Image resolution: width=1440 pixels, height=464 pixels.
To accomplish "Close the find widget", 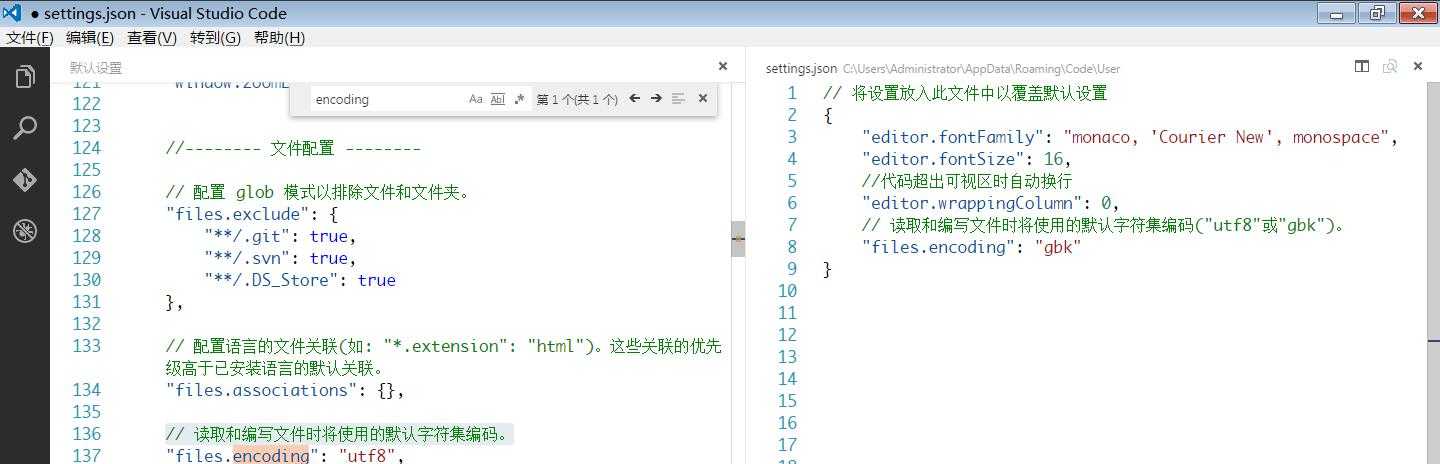I will tap(703, 99).
